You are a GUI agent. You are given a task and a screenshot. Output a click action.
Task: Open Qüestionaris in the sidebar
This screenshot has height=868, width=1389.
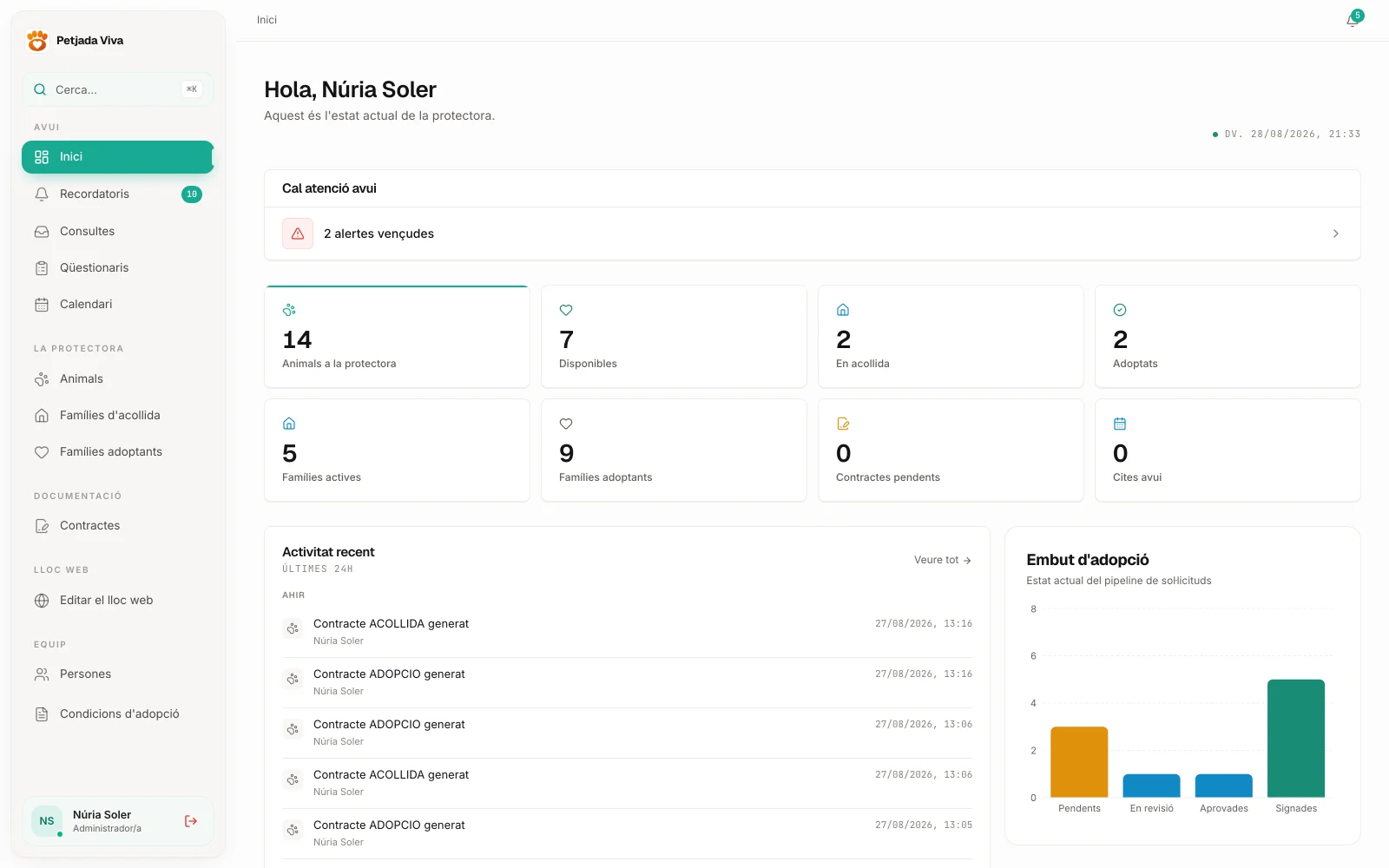(x=118, y=268)
